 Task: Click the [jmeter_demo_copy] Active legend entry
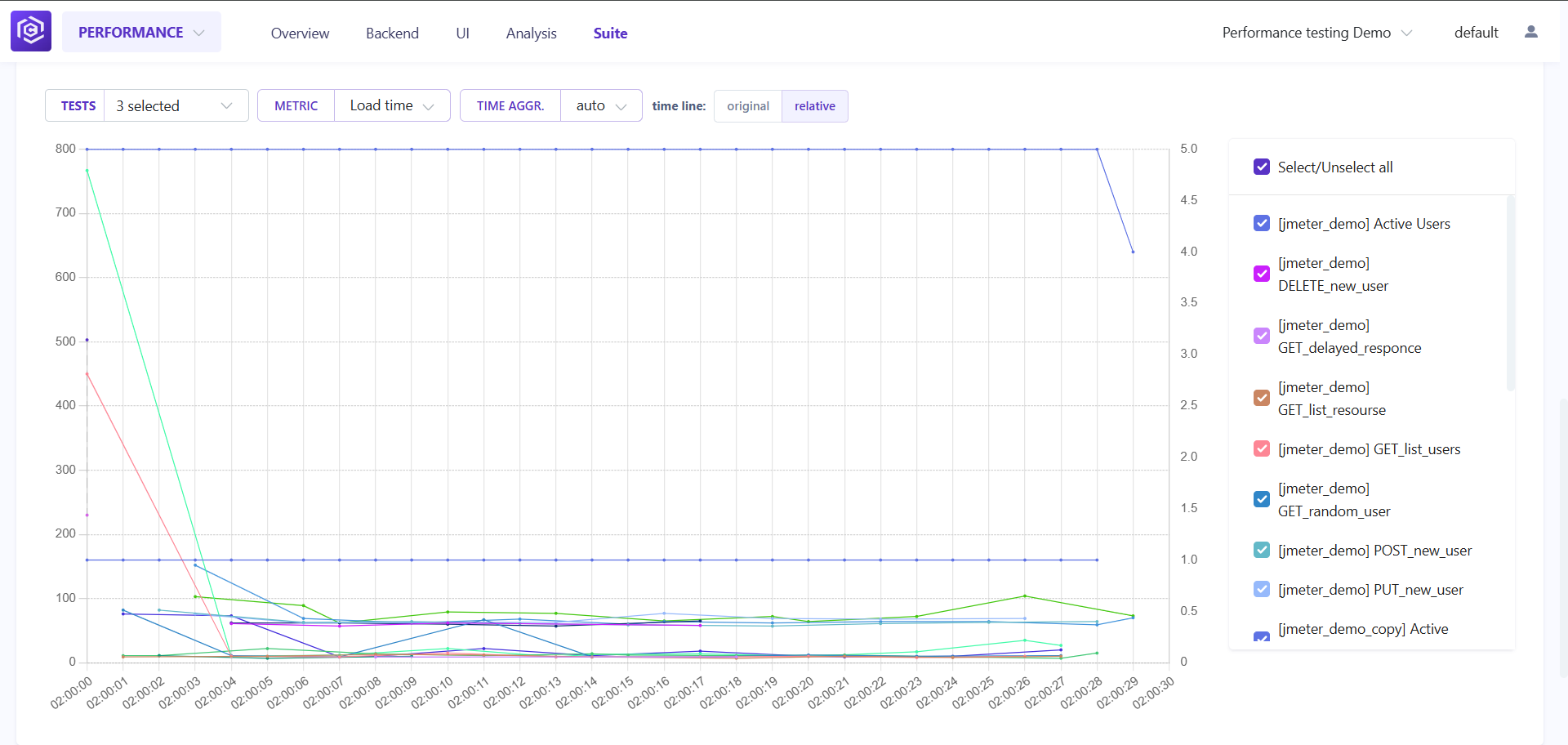coord(1363,629)
